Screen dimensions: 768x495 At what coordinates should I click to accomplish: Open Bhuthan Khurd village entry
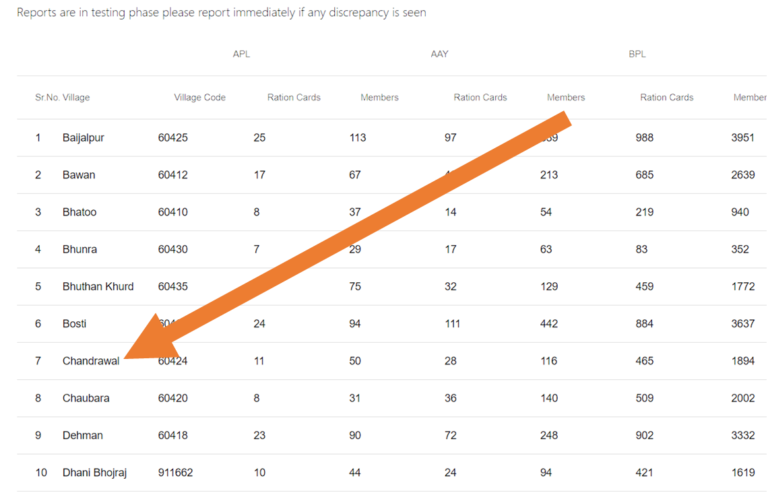coord(98,286)
